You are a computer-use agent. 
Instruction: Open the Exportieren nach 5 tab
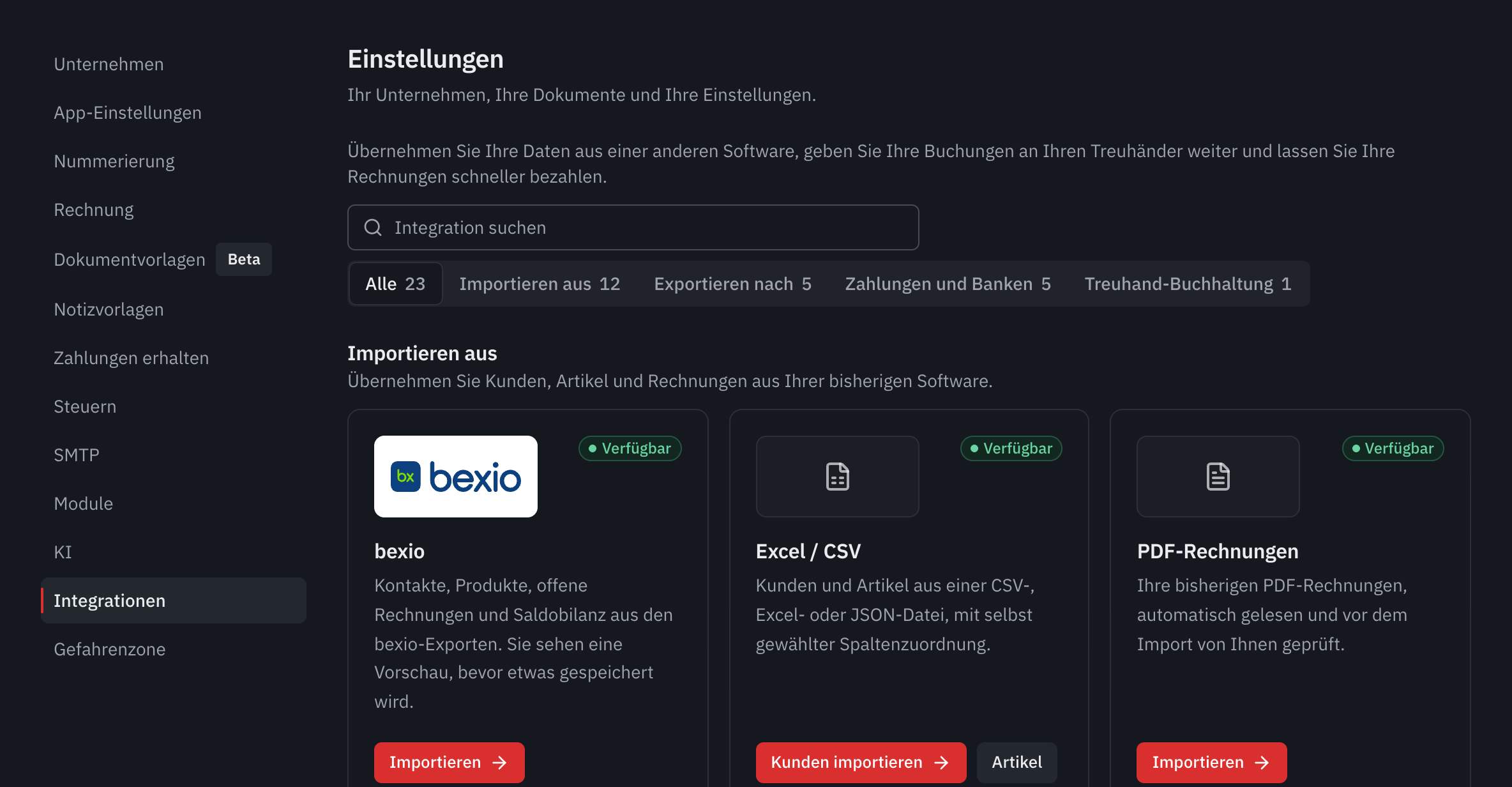pyautogui.click(x=732, y=284)
